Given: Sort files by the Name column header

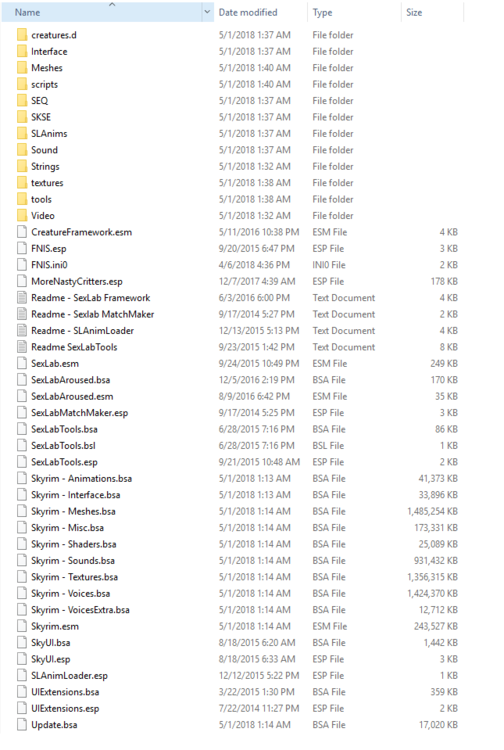Looking at the screenshot, I should (102, 12).
